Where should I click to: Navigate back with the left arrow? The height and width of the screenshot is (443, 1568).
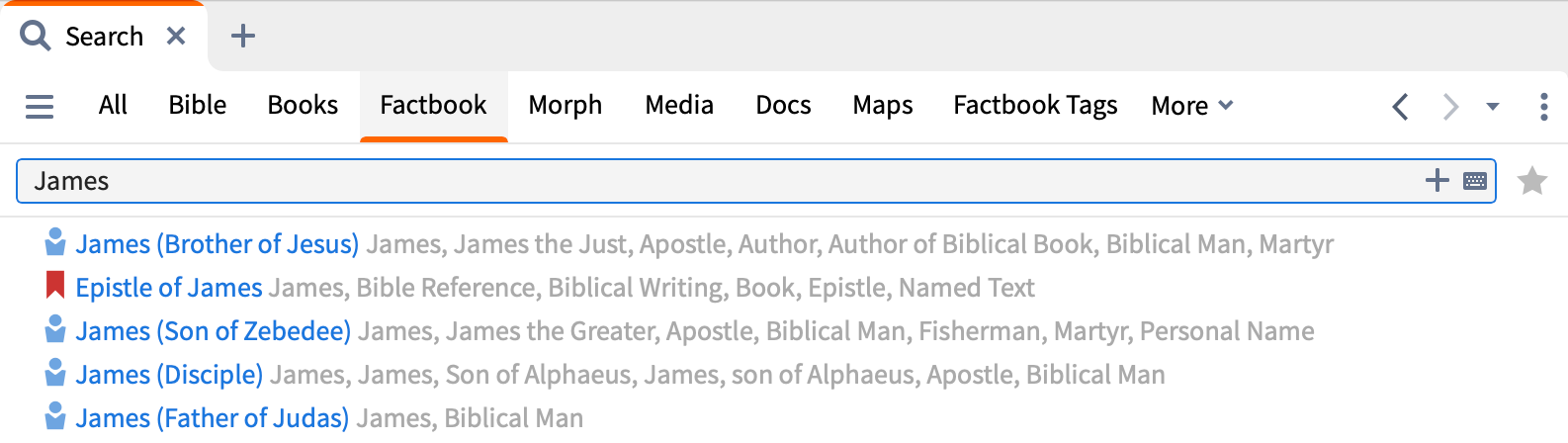(x=1400, y=106)
